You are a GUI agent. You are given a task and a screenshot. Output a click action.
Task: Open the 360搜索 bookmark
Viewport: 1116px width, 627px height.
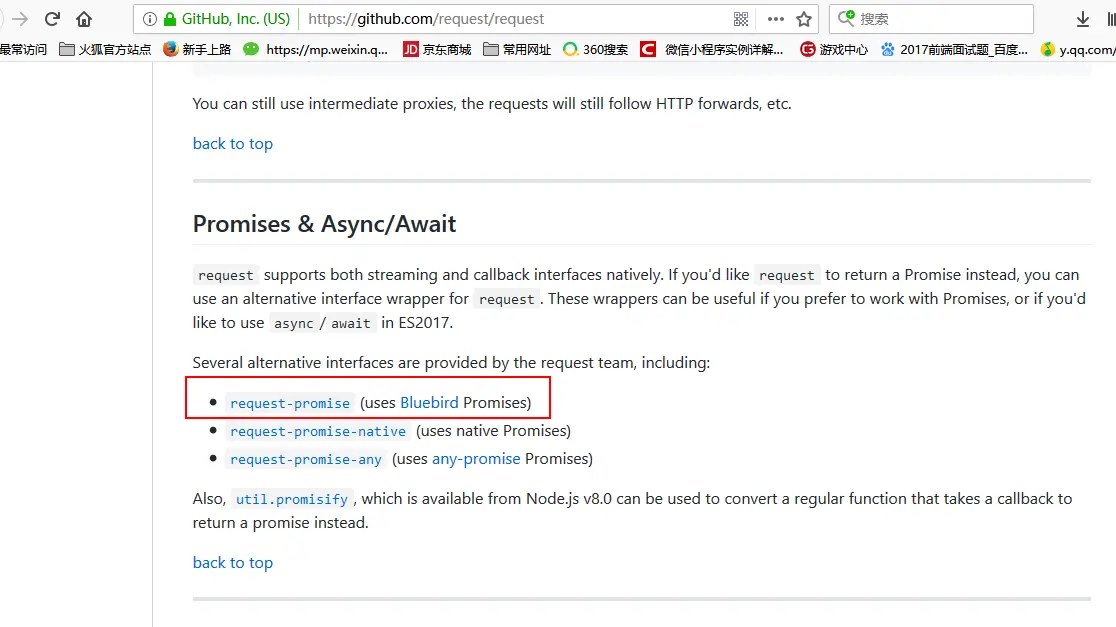click(596, 49)
